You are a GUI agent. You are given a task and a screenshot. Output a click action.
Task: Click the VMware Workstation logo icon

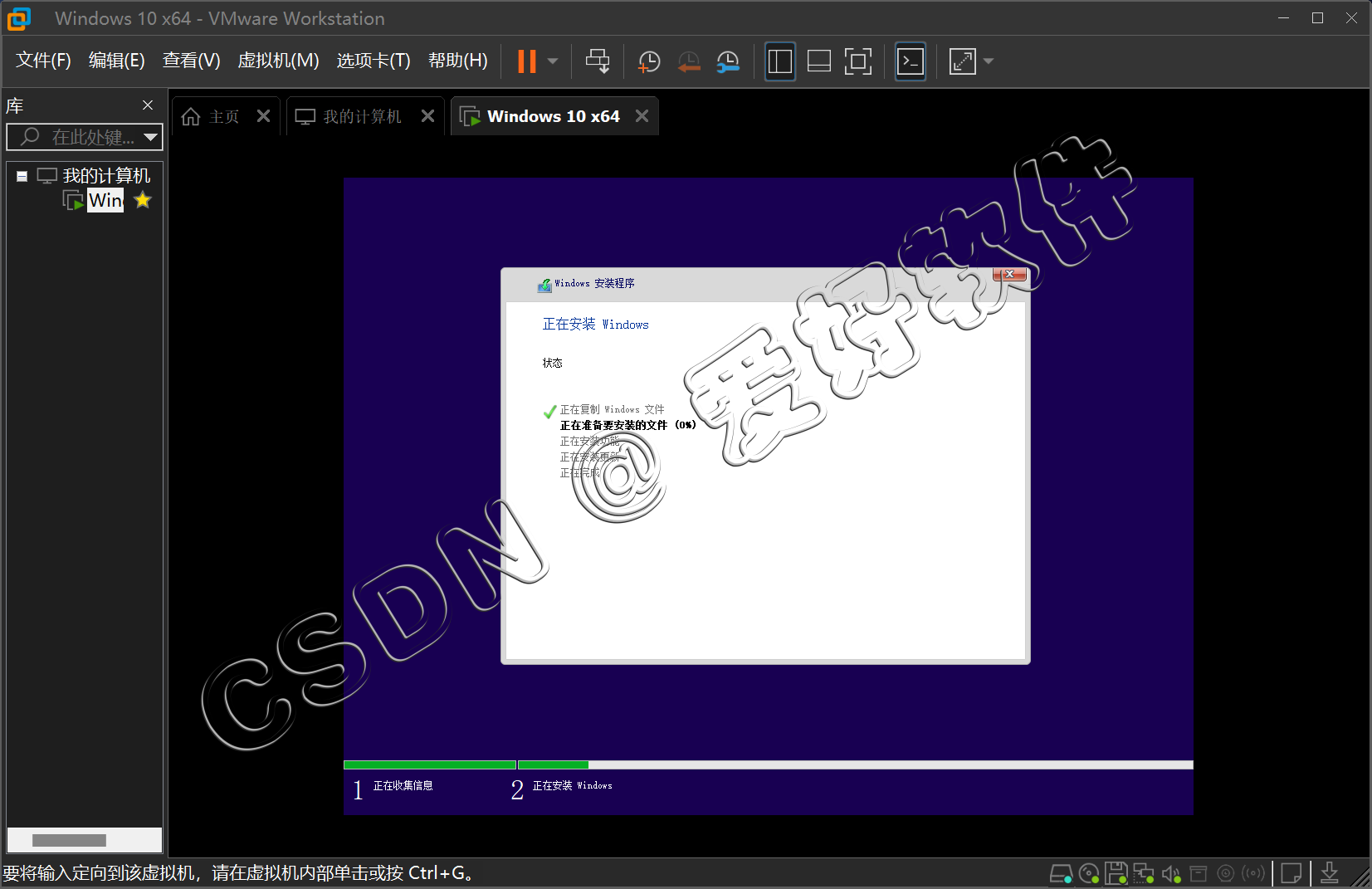click(x=18, y=18)
